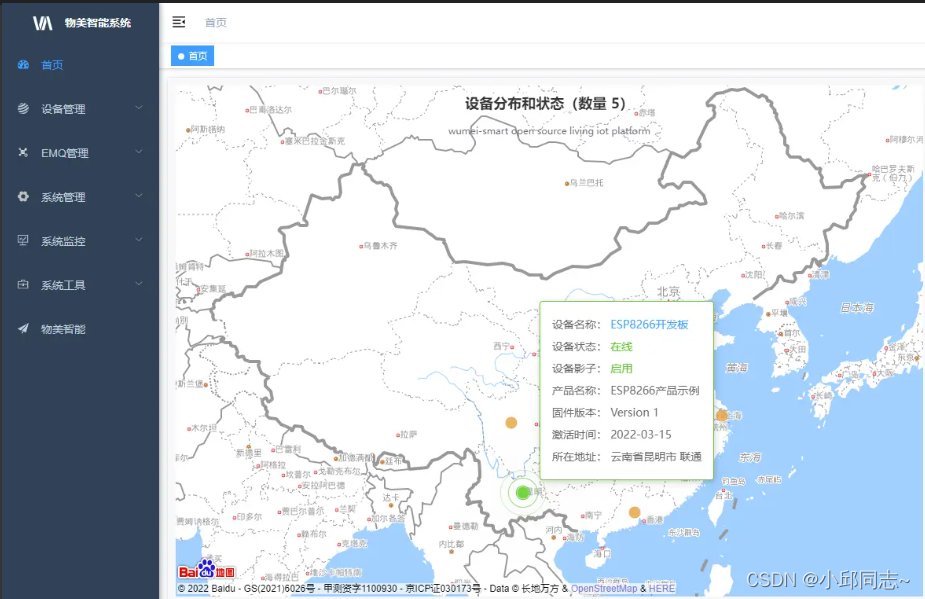Select the 设备管理 layers icon in sidebar

pos(24,109)
